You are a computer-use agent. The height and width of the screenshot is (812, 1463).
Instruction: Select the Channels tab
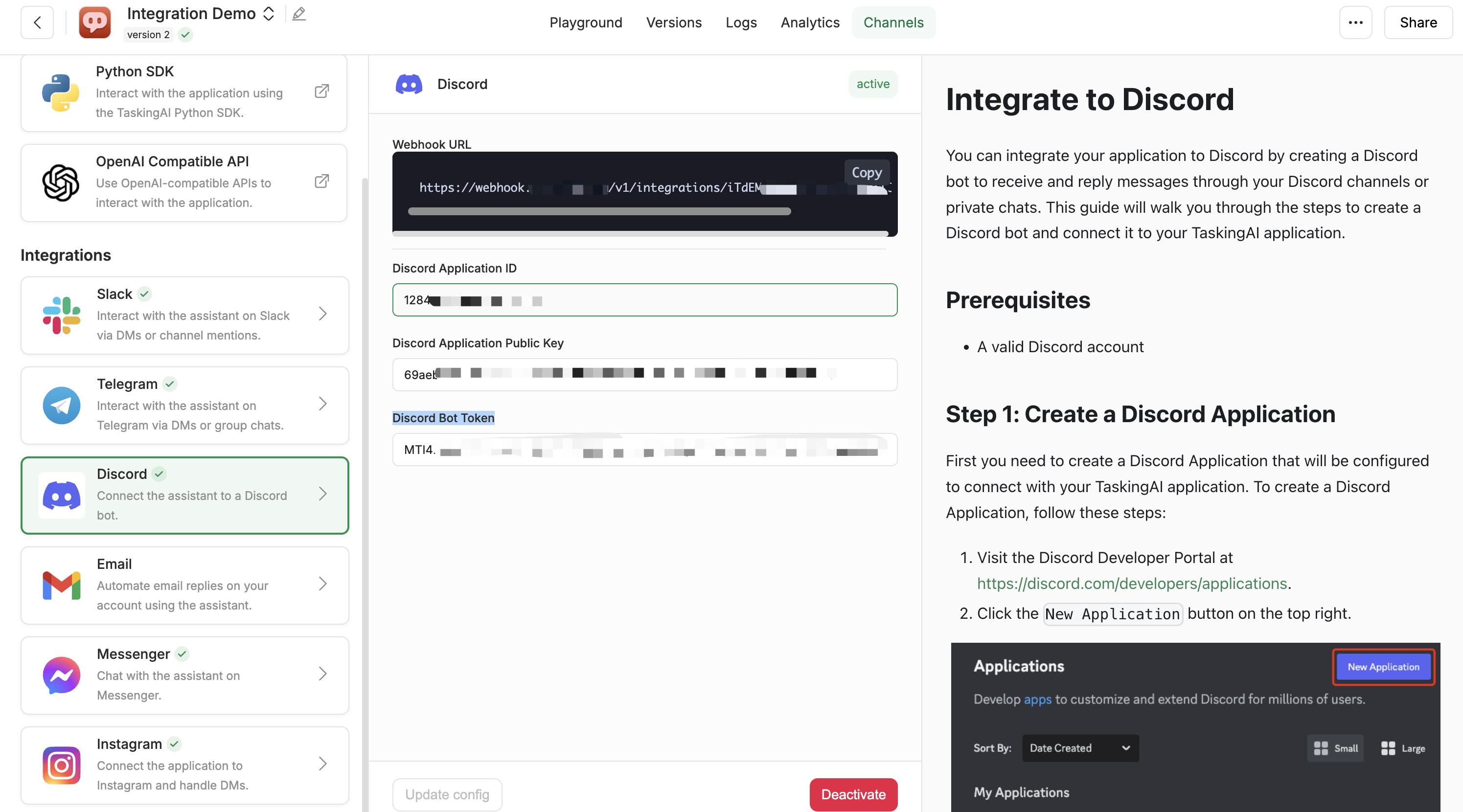point(893,23)
